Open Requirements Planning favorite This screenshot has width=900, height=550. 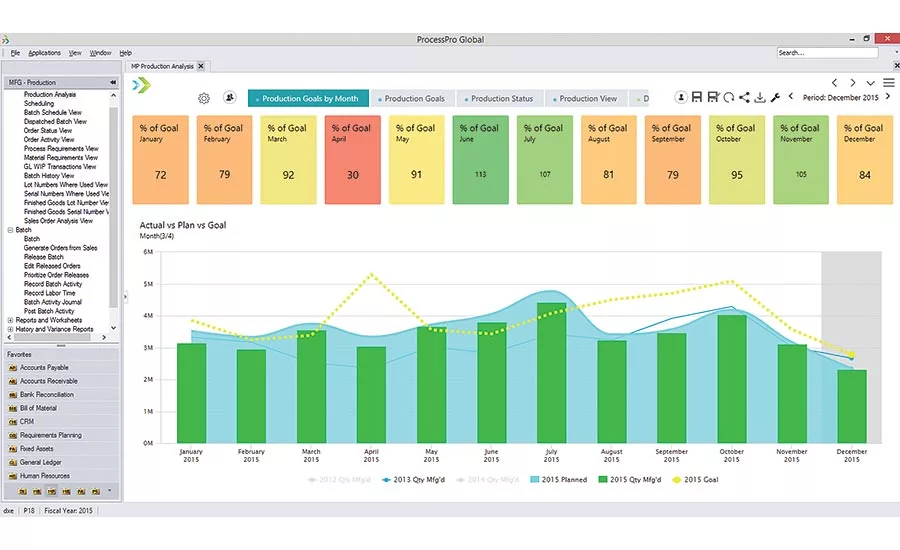click(61, 435)
